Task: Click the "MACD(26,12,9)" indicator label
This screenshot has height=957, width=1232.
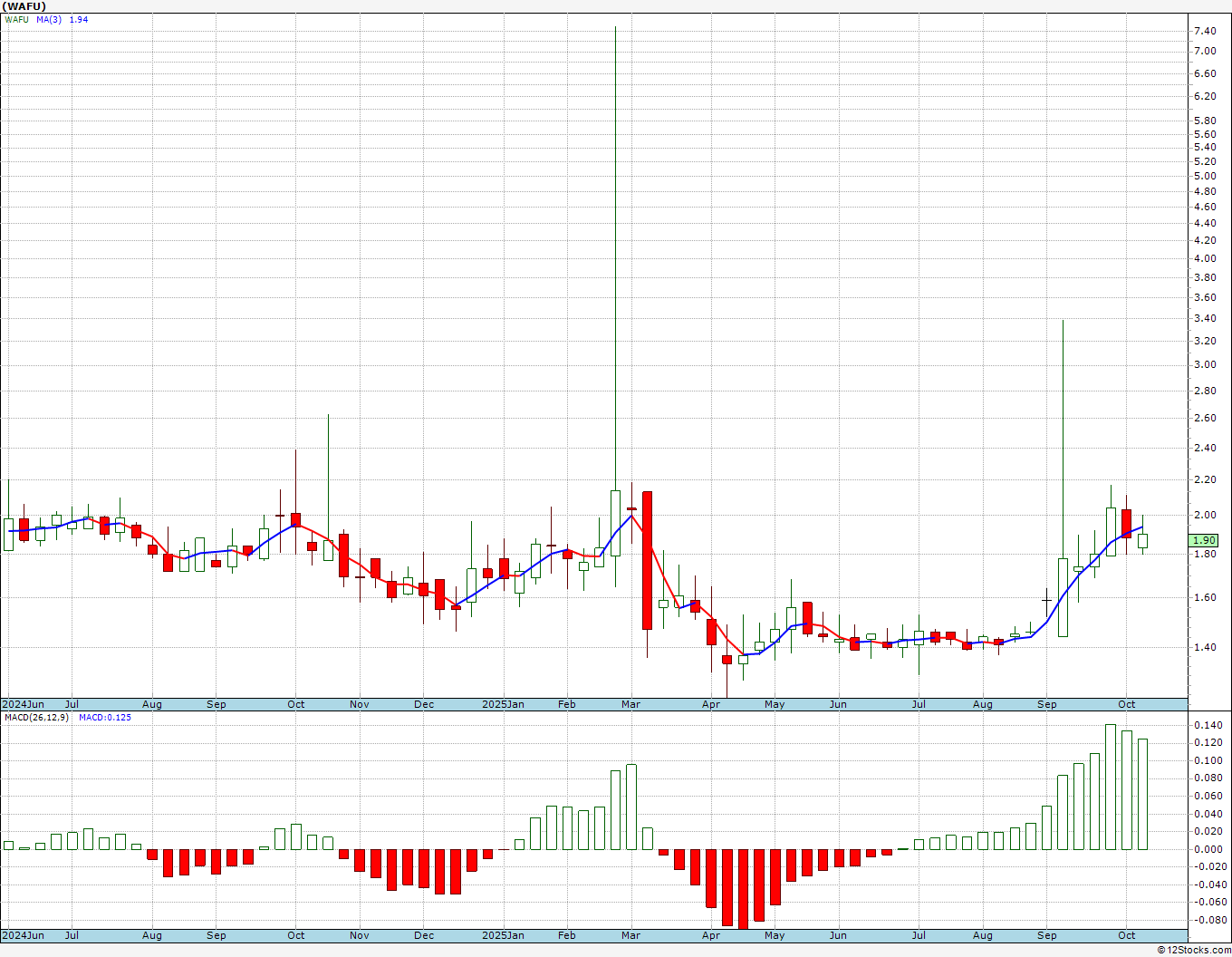Action: [36, 717]
